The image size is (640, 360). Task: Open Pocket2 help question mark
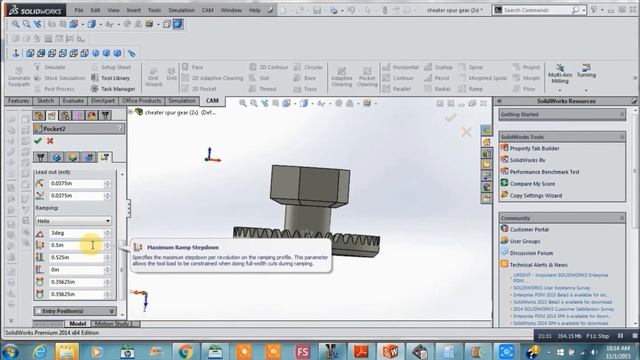point(120,129)
